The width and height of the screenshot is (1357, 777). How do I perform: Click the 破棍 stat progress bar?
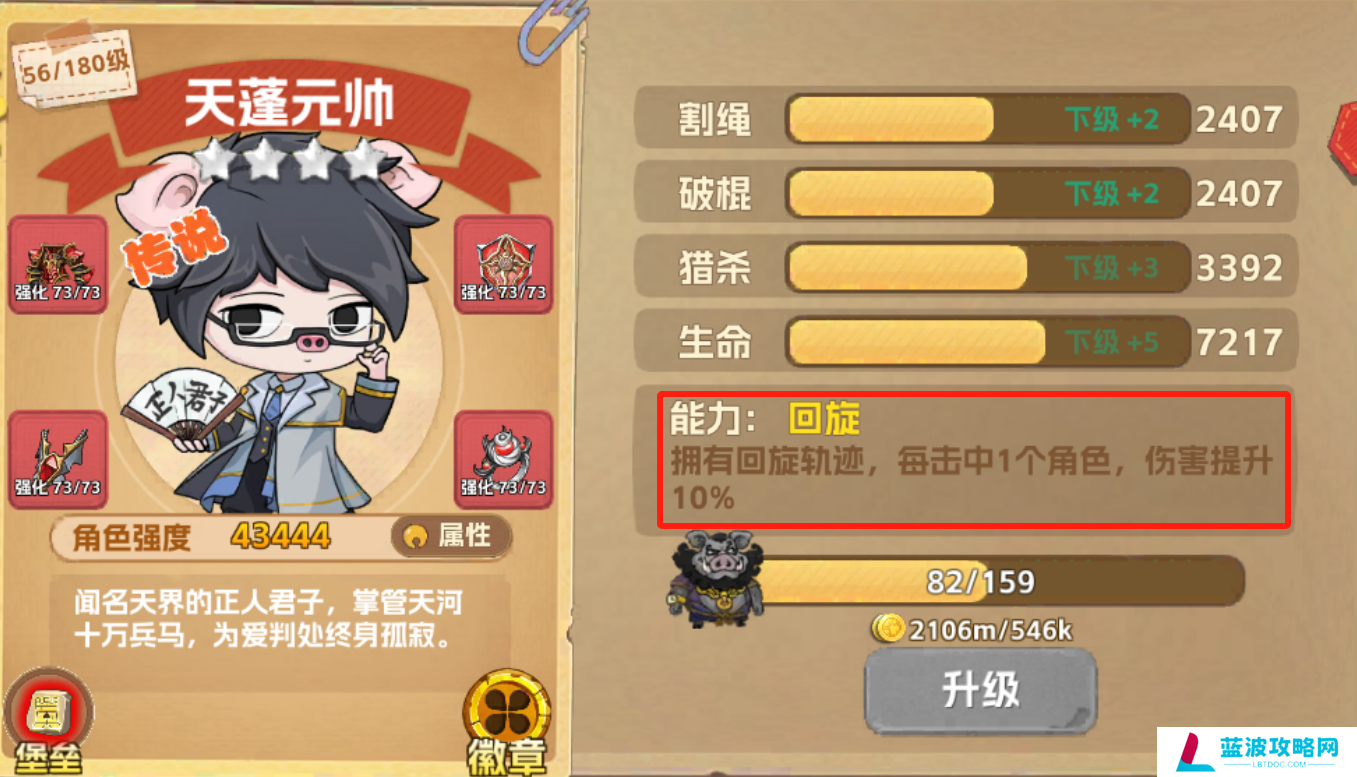click(x=987, y=193)
